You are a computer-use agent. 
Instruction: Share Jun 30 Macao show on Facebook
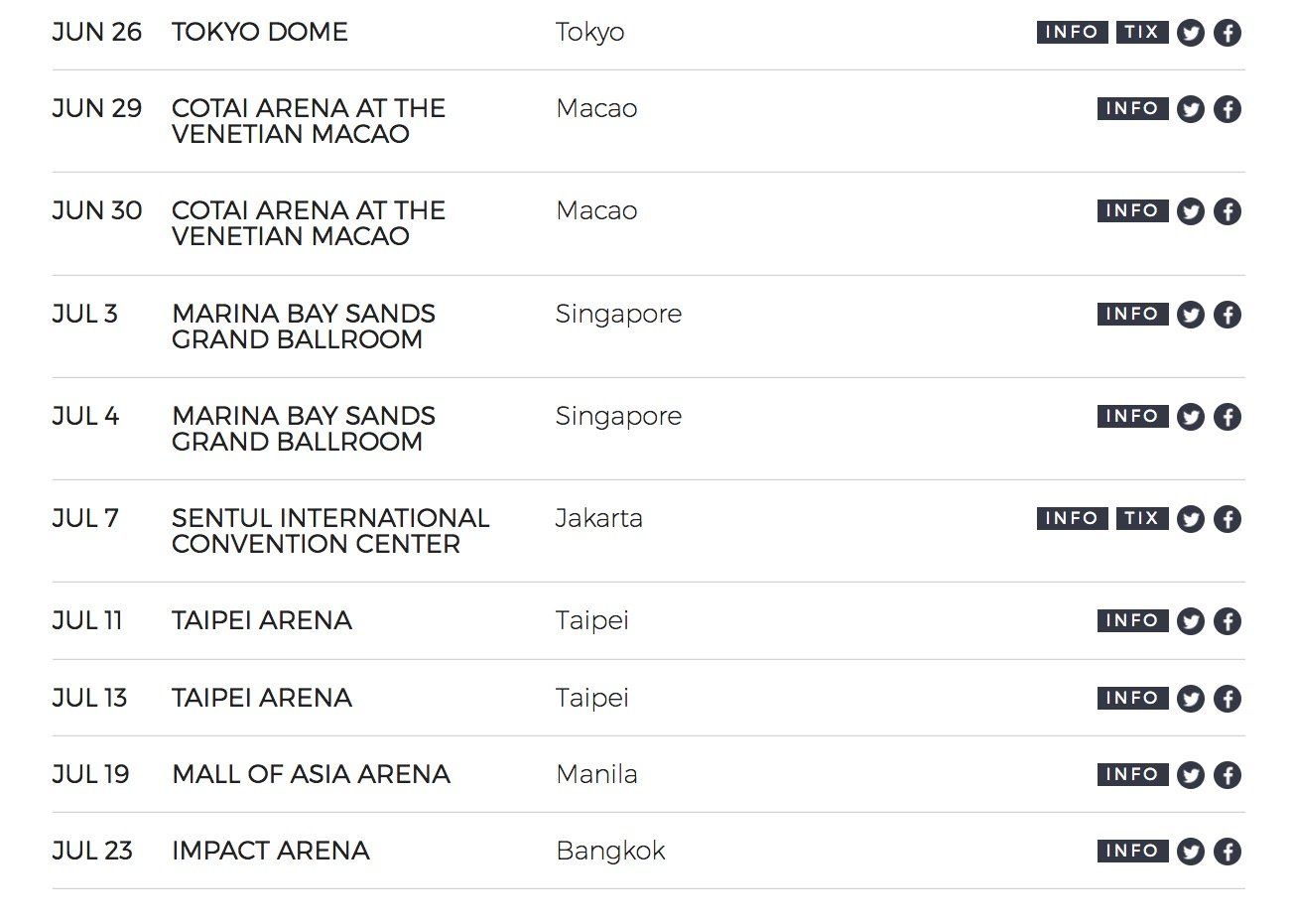[1228, 211]
